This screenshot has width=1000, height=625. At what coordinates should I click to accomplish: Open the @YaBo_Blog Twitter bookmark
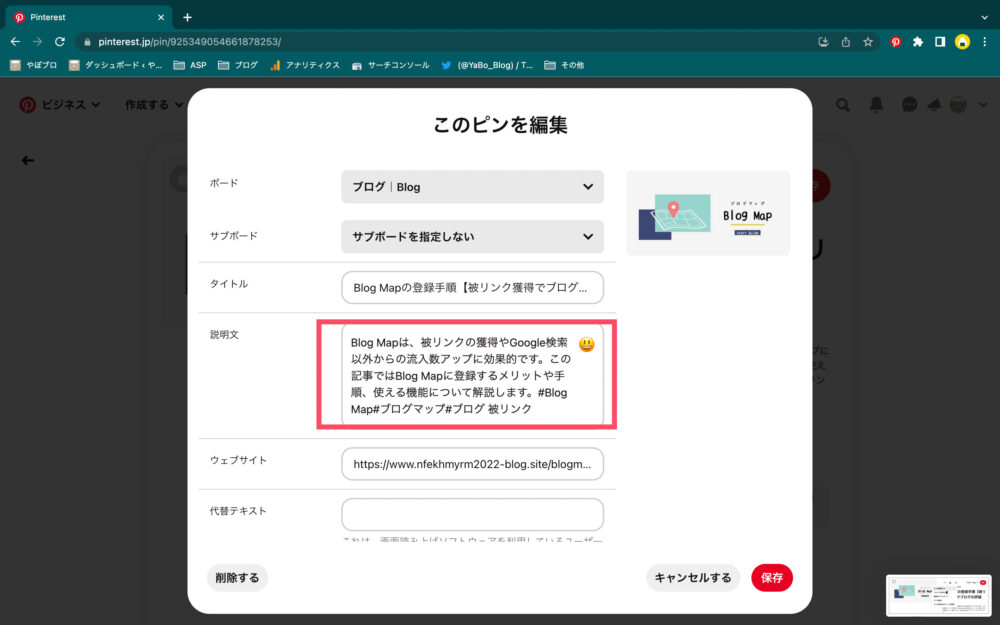[x=487, y=65]
